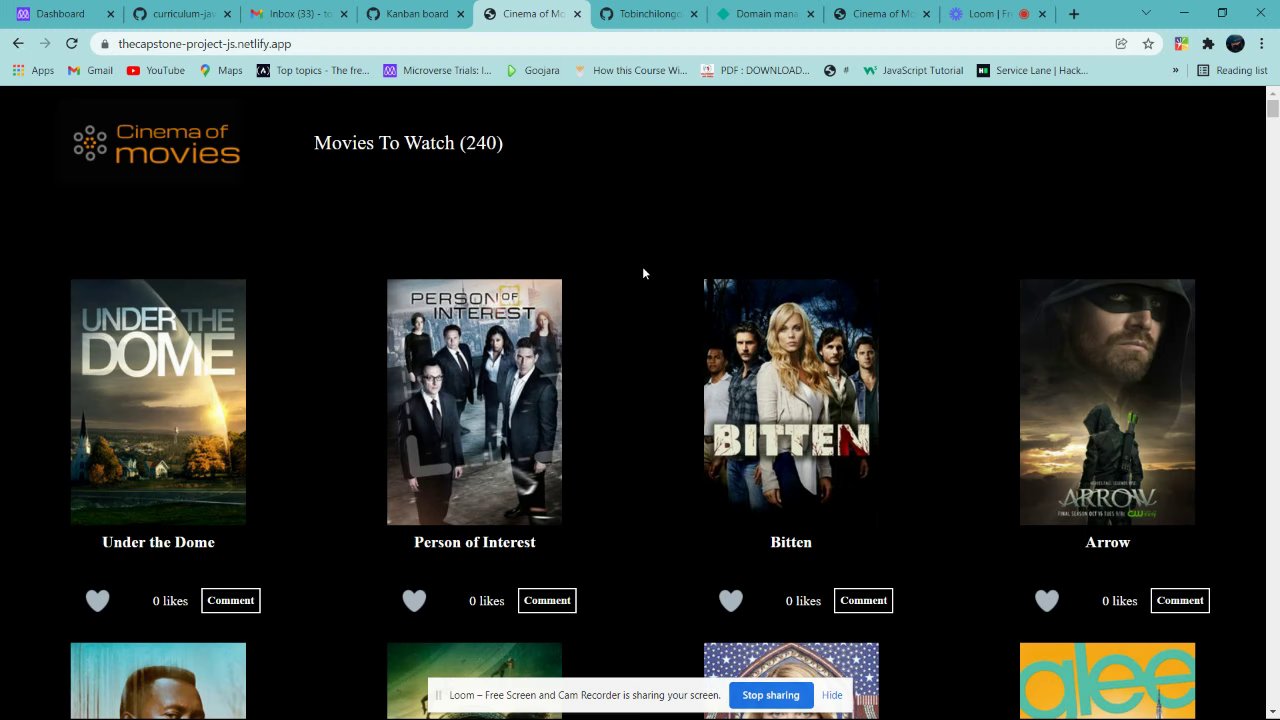
Task: Click the address bar URL field
Action: 600,44
